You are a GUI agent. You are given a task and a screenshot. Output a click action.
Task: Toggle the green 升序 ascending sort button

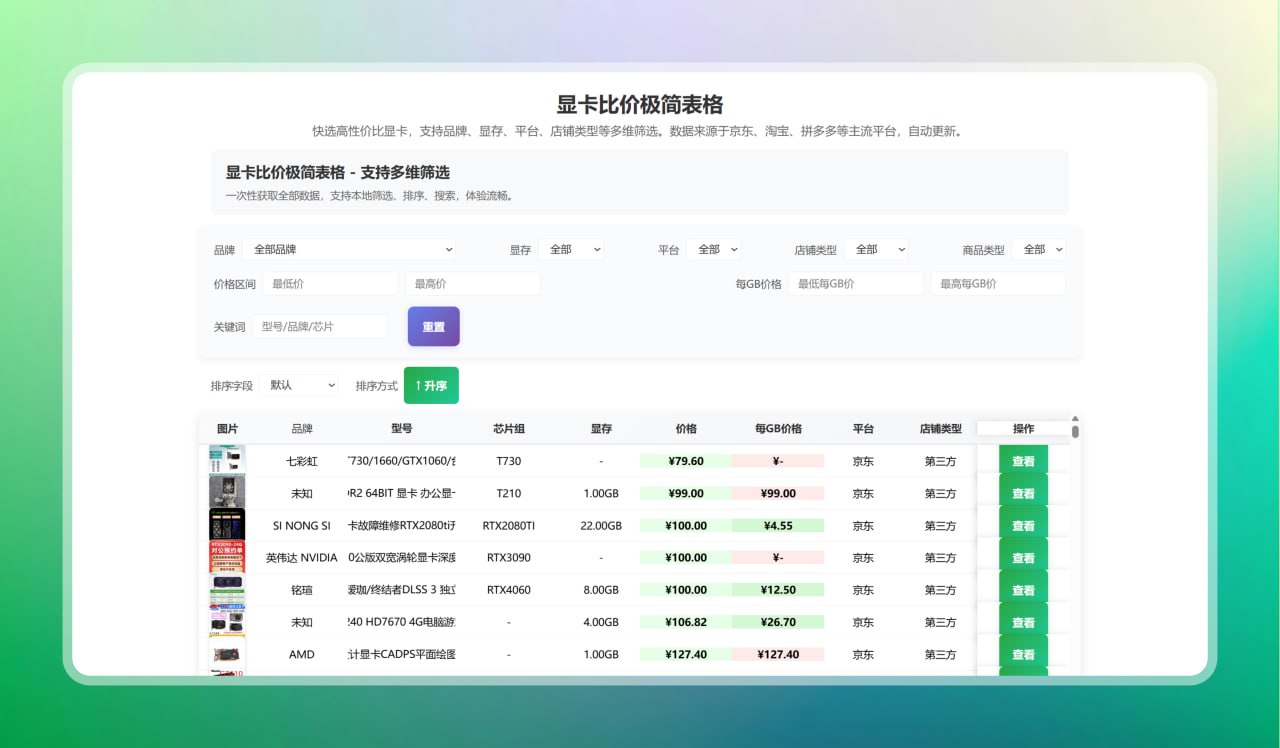pyautogui.click(x=431, y=384)
